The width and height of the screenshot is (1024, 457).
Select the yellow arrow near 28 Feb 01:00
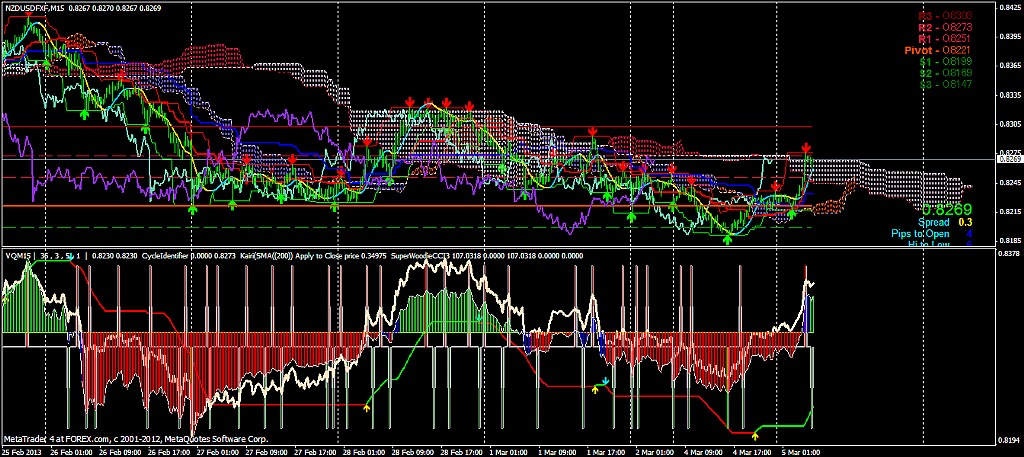(x=366, y=406)
